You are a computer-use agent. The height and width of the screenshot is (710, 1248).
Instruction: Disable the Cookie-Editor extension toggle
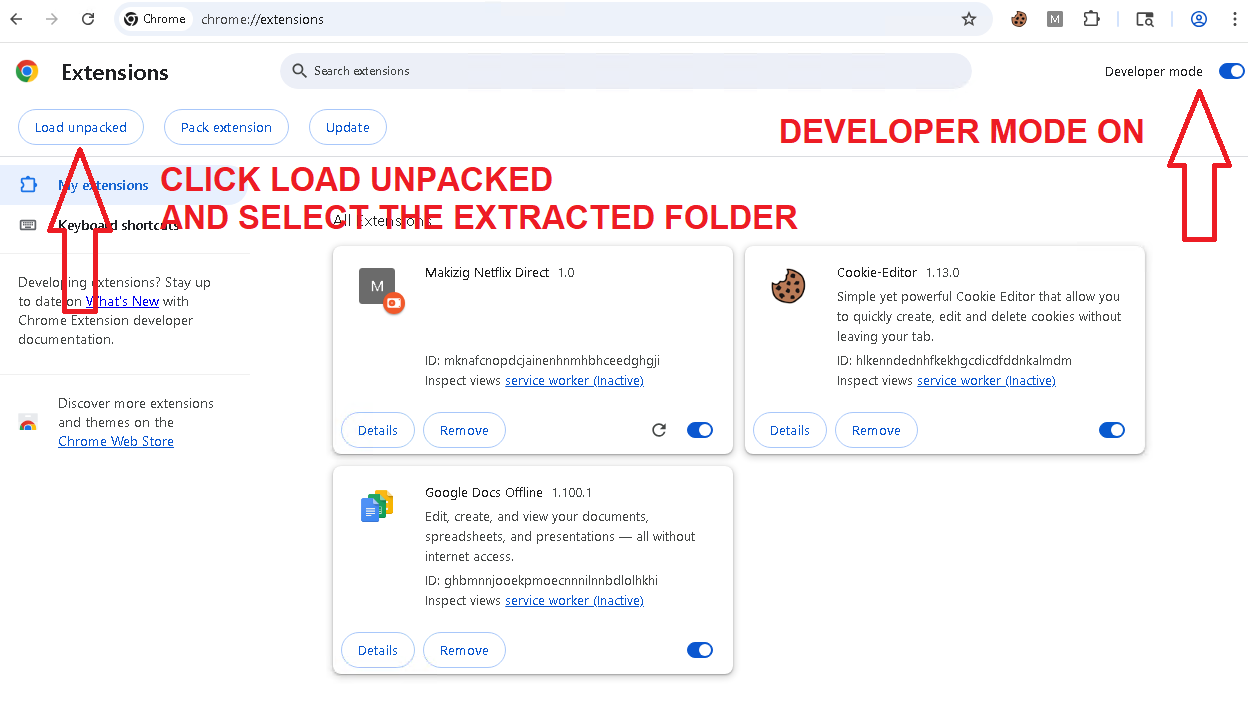click(1111, 429)
